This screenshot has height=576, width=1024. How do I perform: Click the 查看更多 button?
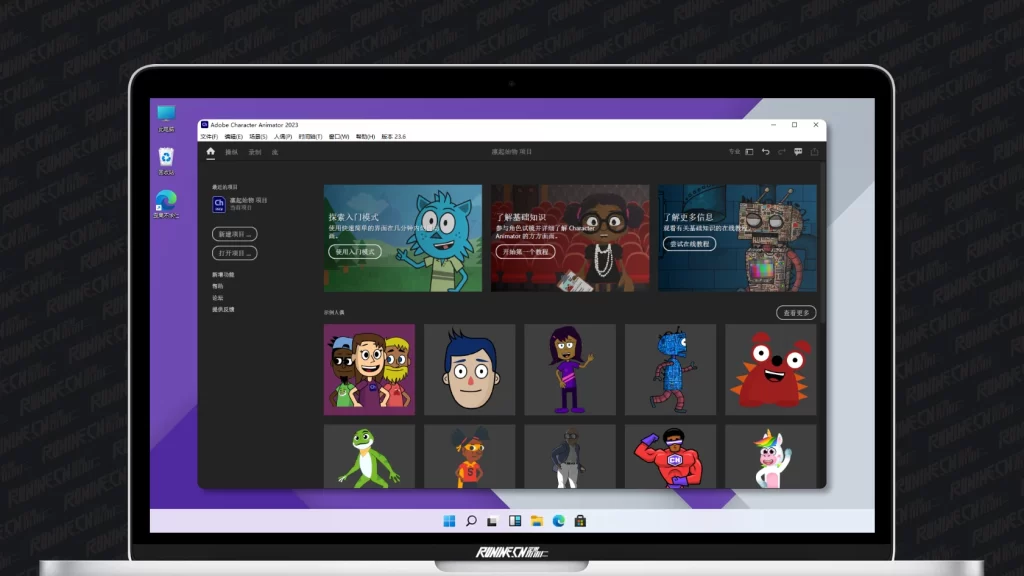coord(796,313)
